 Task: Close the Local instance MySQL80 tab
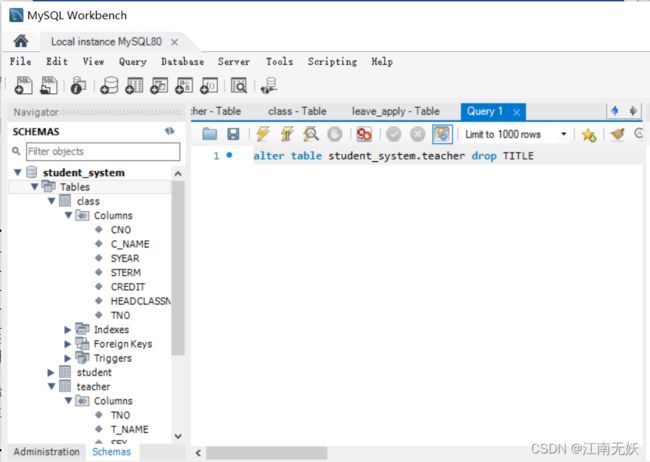pyautogui.click(x=175, y=42)
